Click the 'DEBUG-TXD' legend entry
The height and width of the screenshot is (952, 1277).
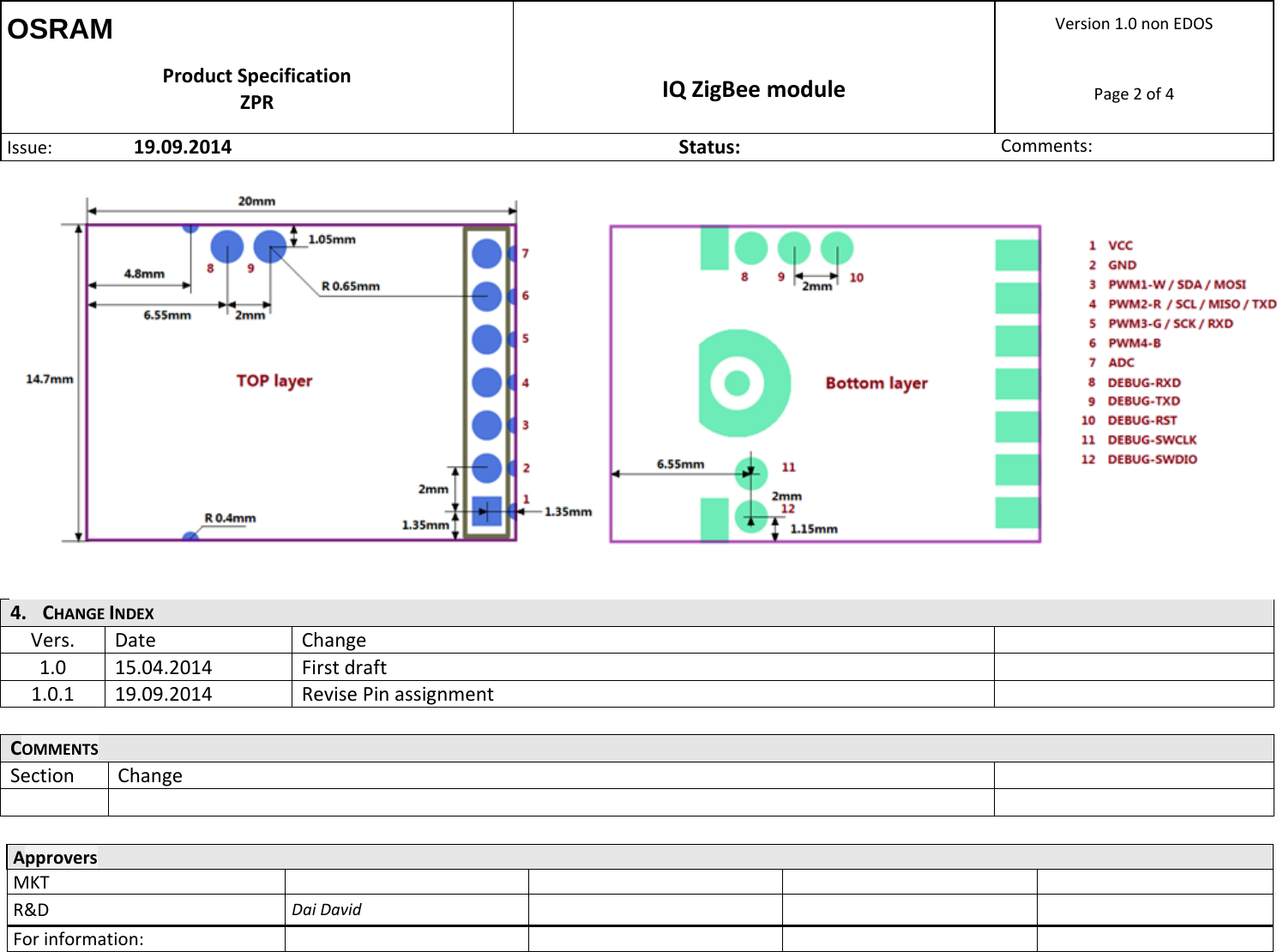click(1143, 401)
